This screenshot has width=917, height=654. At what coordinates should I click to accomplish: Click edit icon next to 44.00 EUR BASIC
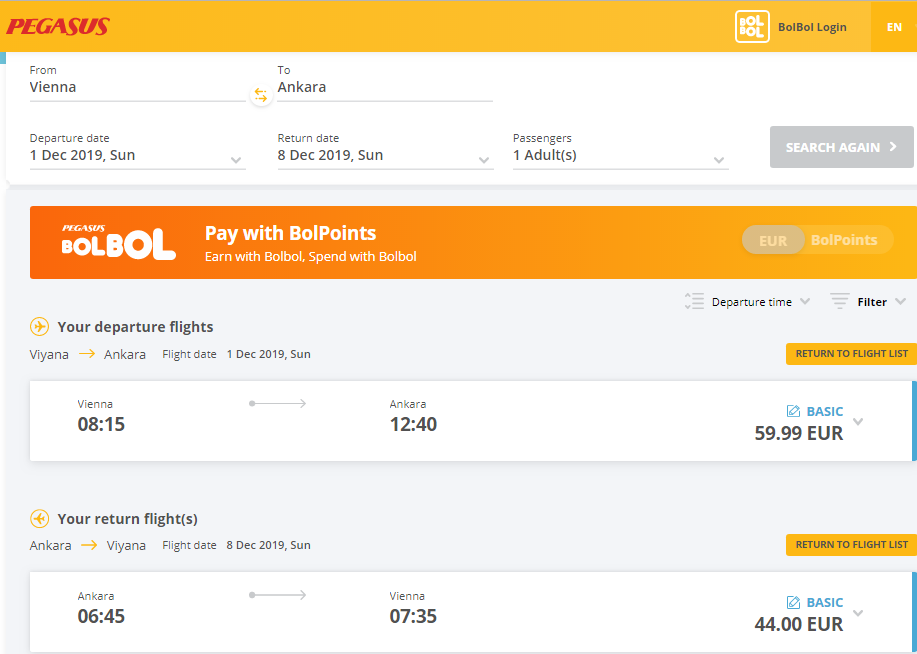(x=793, y=603)
